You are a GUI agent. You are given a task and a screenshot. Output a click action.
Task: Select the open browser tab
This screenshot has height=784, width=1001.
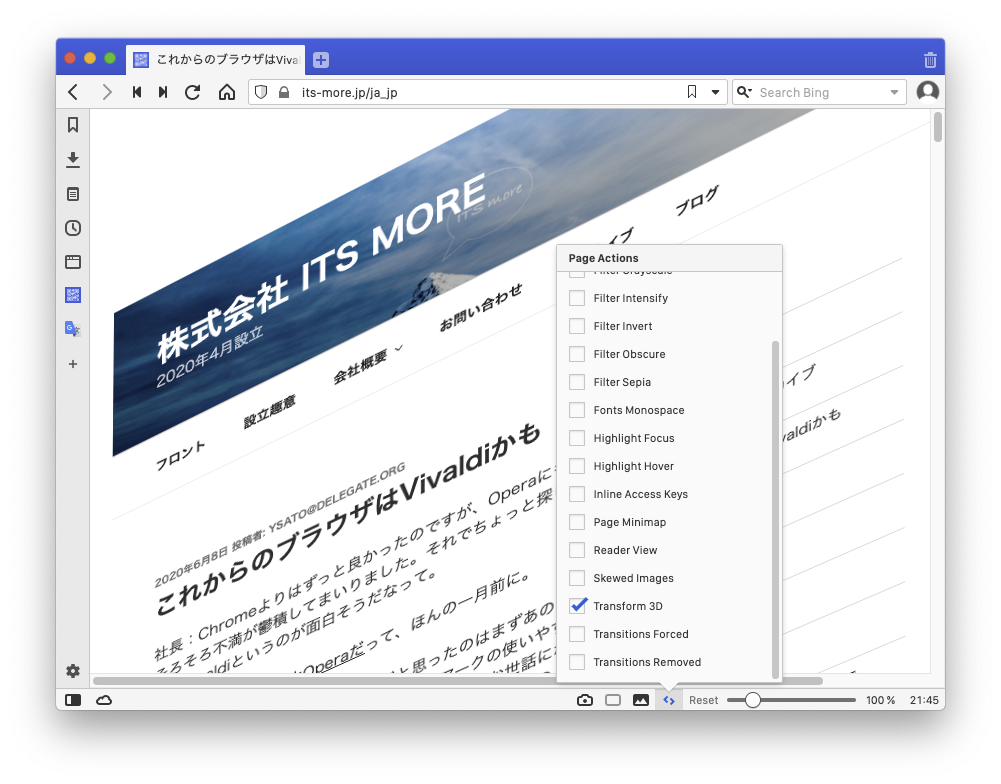tap(216, 60)
